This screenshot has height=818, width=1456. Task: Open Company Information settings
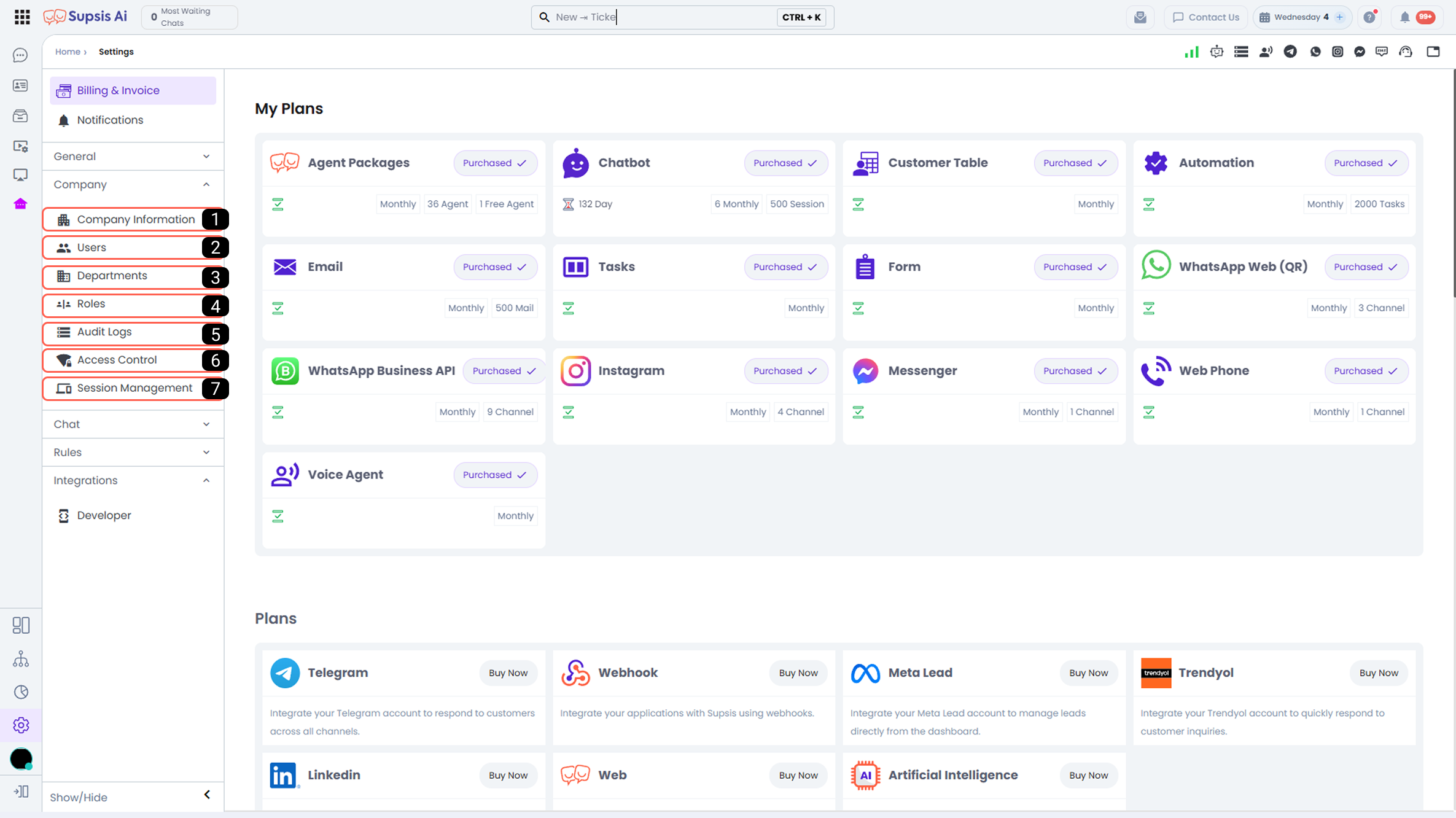(133, 220)
